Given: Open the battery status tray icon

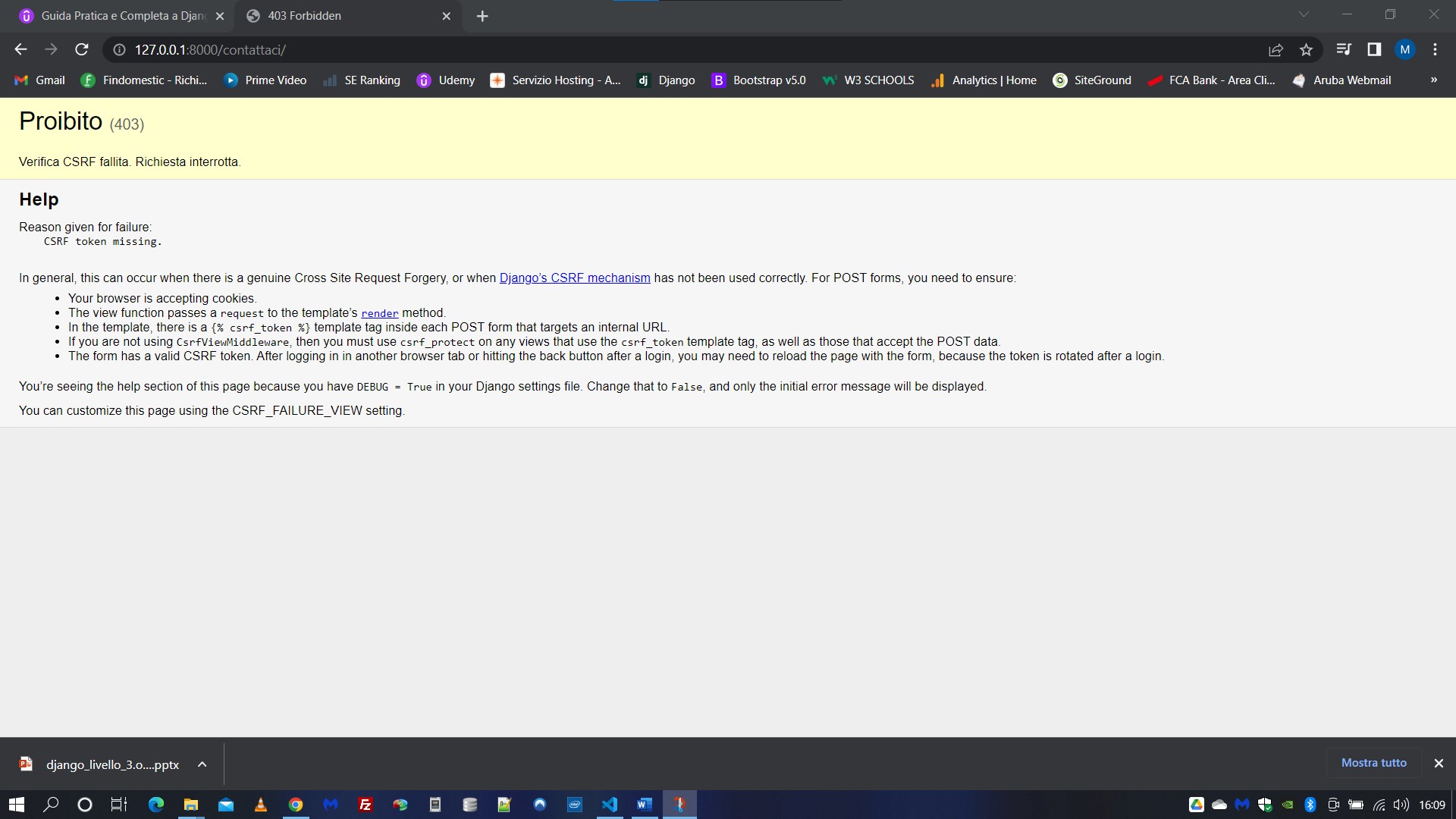Looking at the screenshot, I should pyautogui.click(x=1356, y=805).
